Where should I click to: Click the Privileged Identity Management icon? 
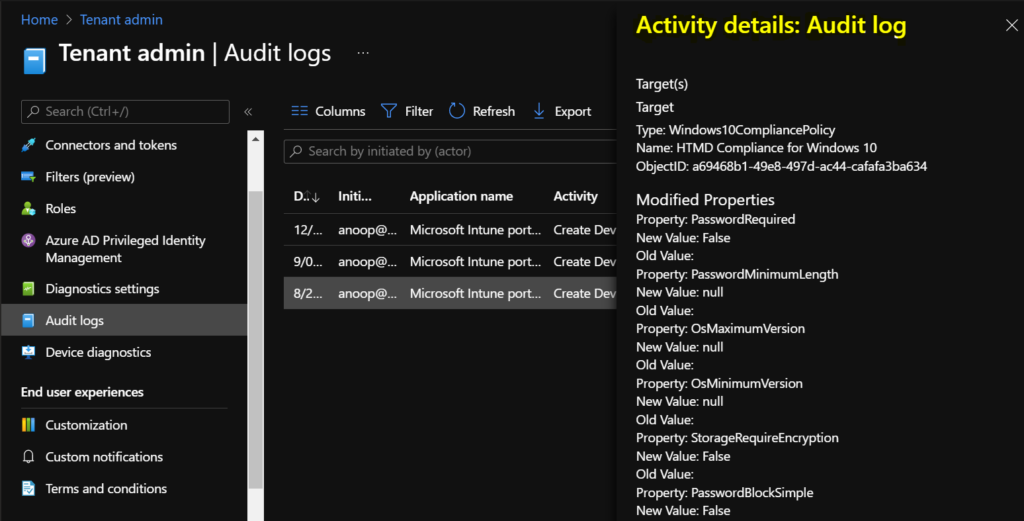coord(28,240)
